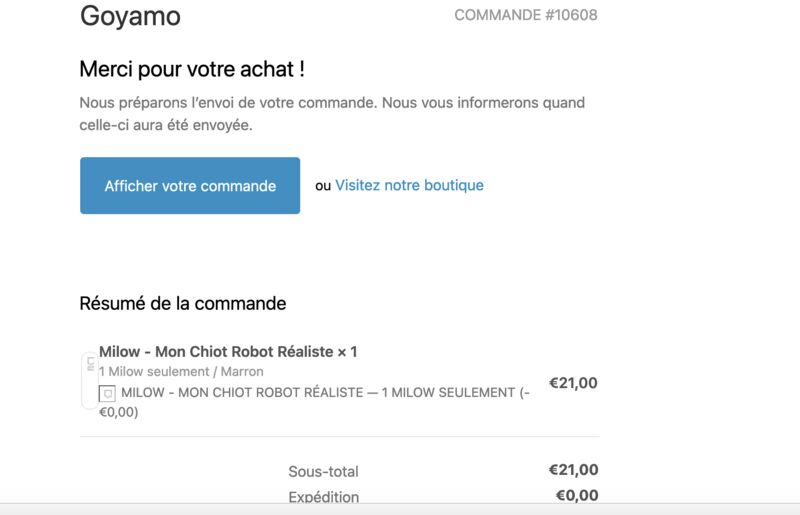Open the Afficher votre commande button
This screenshot has width=800, height=515.
(x=190, y=186)
